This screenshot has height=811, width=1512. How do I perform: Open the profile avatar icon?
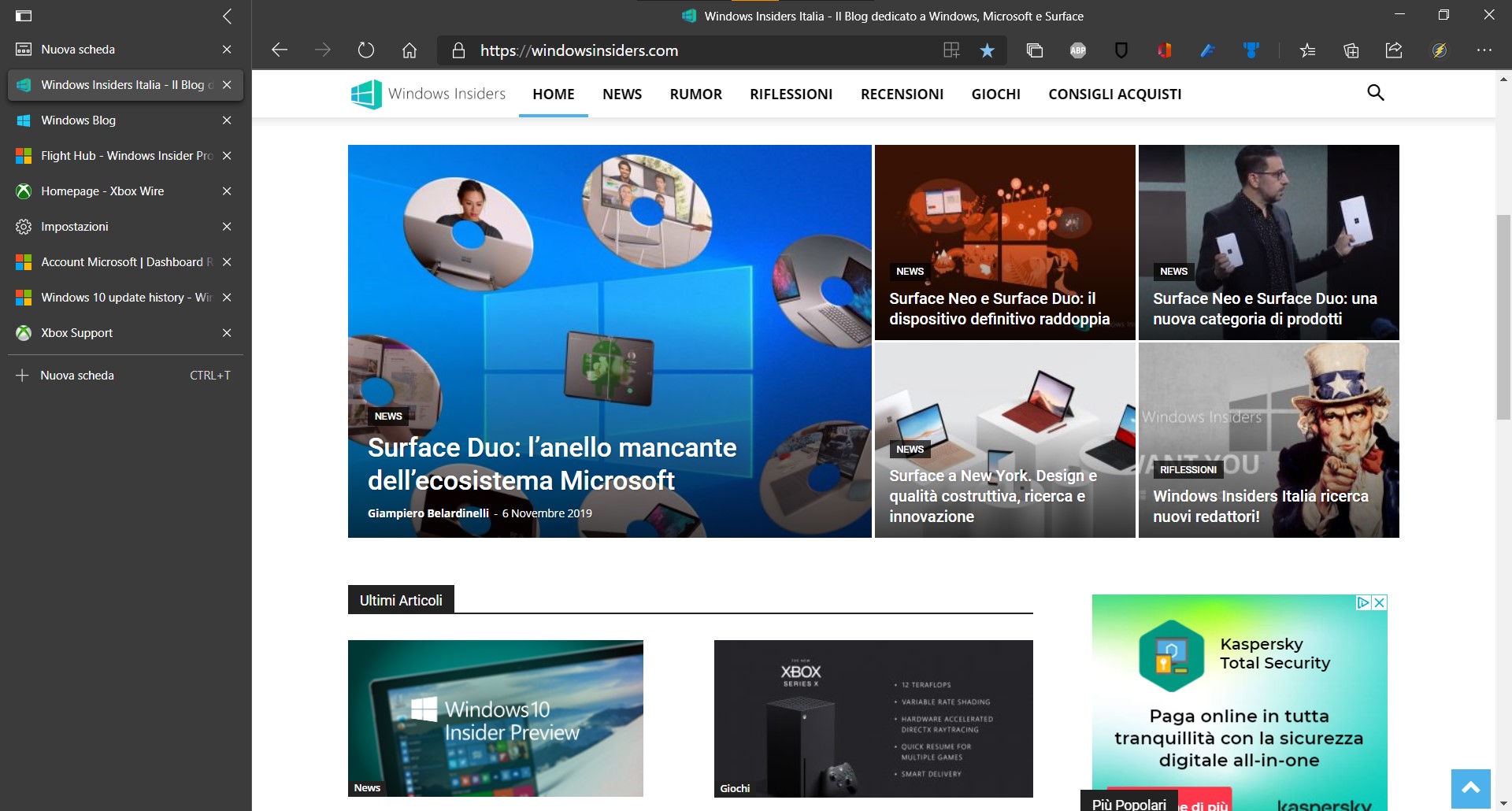[1440, 50]
